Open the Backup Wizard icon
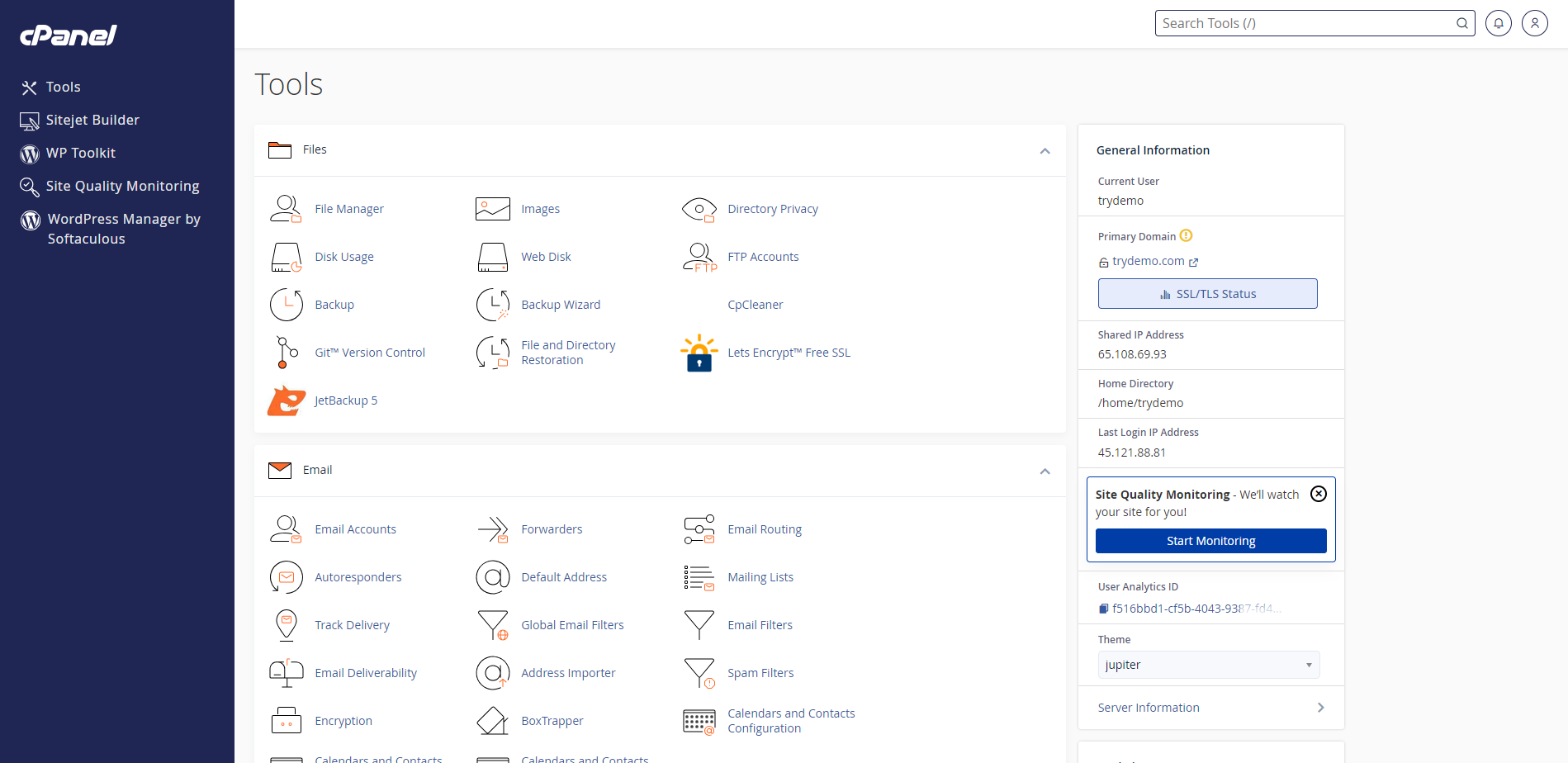The width and height of the screenshot is (1568, 763). coord(492,305)
